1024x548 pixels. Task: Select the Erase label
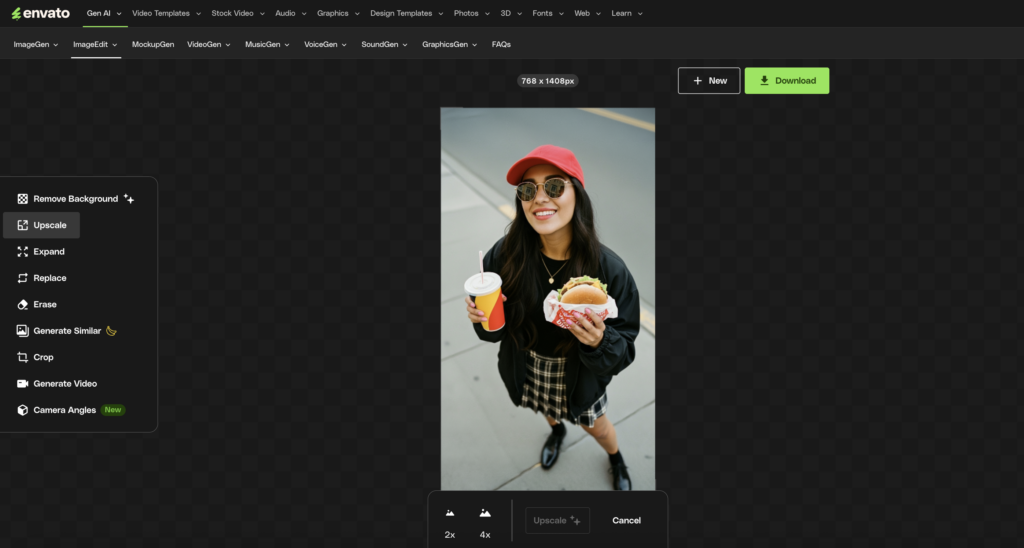(x=45, y=304)
